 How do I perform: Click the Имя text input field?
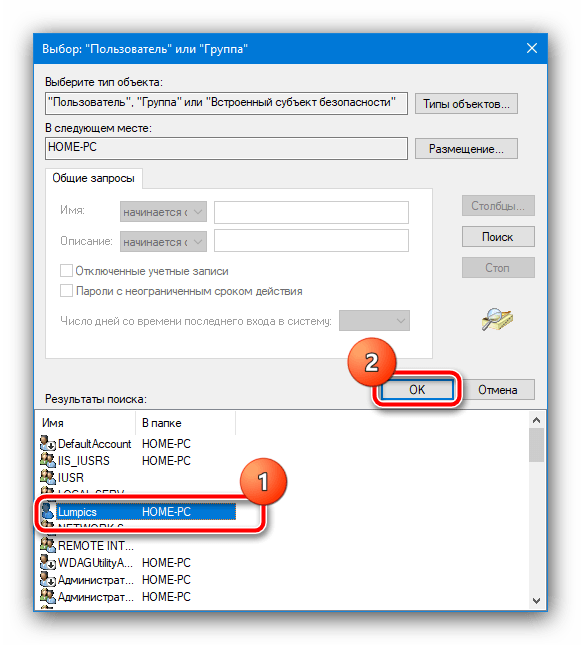(311, 212)
